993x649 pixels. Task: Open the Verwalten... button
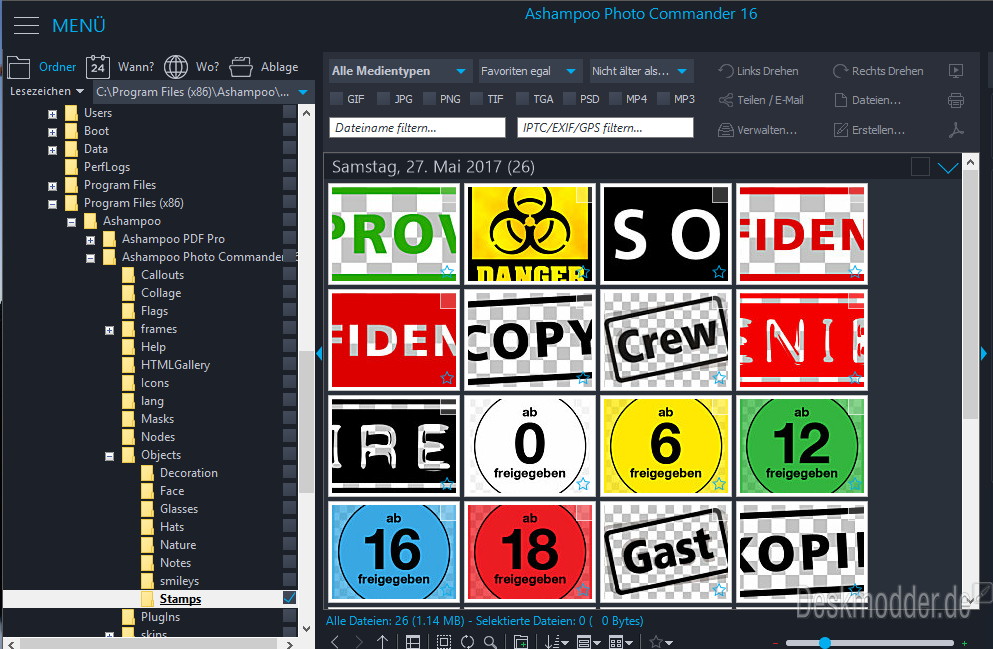(x=757, y=130)
